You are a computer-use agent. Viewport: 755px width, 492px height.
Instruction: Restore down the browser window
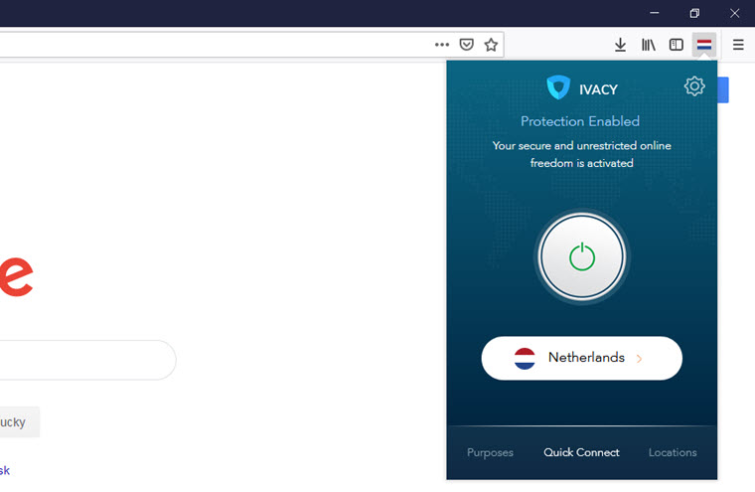click(x=694, y=13)
